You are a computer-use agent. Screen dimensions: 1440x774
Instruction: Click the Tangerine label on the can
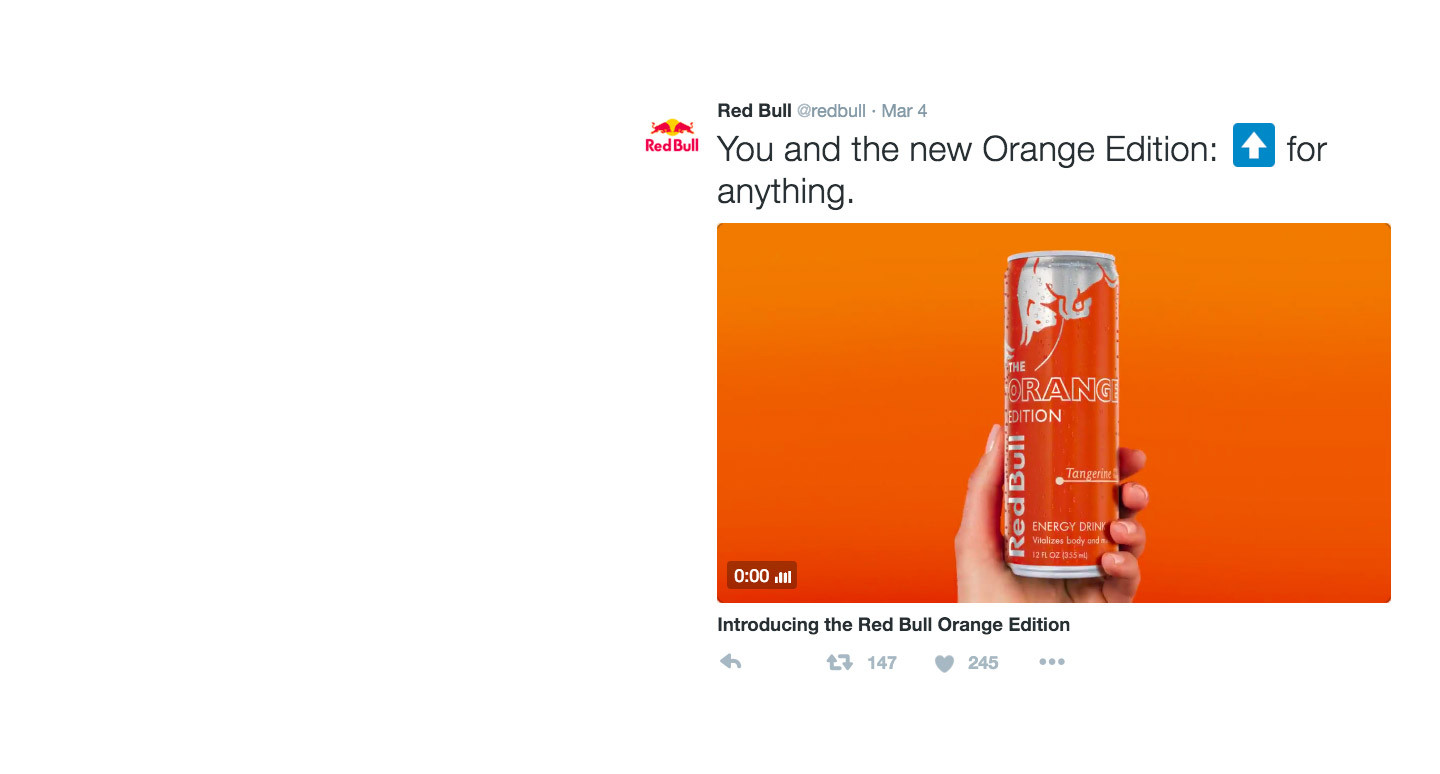(1090, 474)
